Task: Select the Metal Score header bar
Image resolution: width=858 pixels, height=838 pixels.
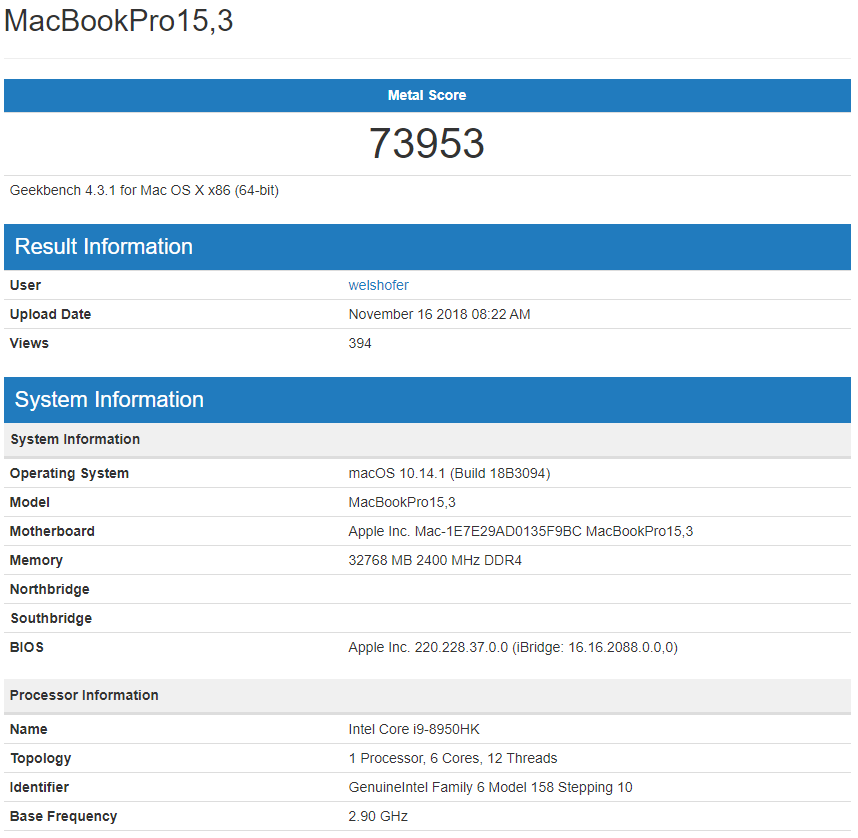Action: (427, 95)
